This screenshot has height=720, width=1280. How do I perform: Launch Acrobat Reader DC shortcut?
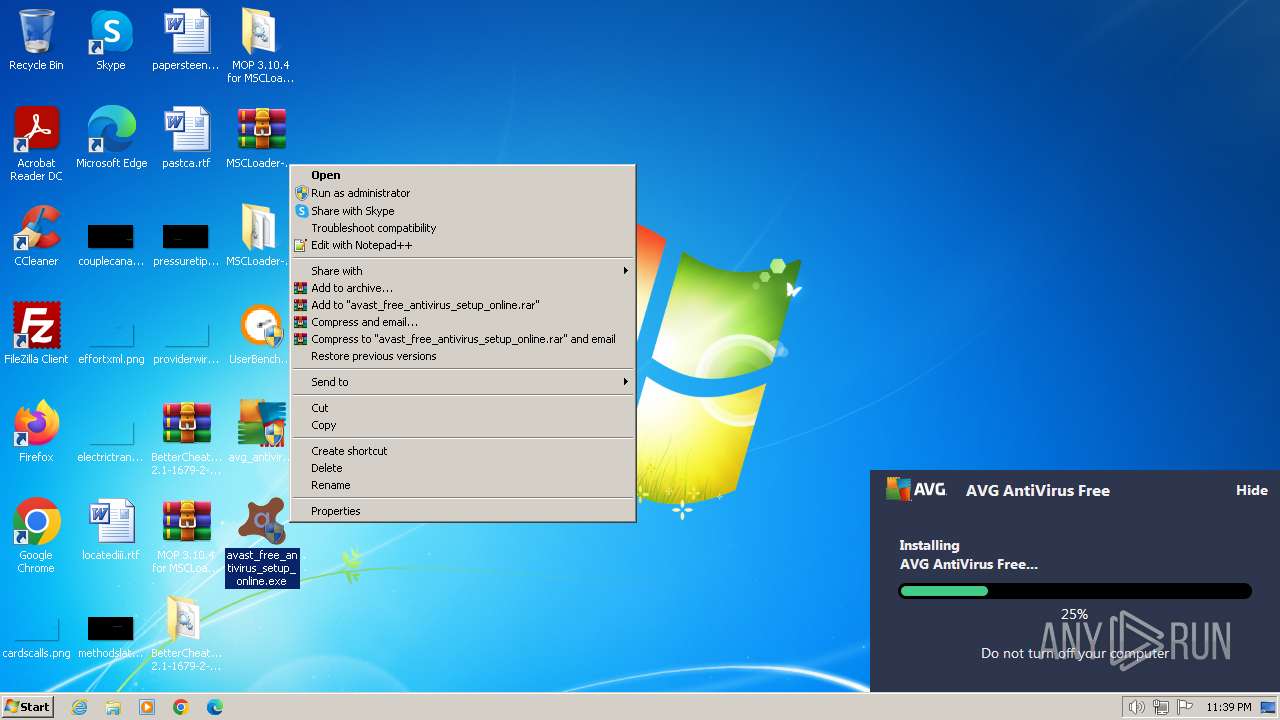[x=36, y=144]
